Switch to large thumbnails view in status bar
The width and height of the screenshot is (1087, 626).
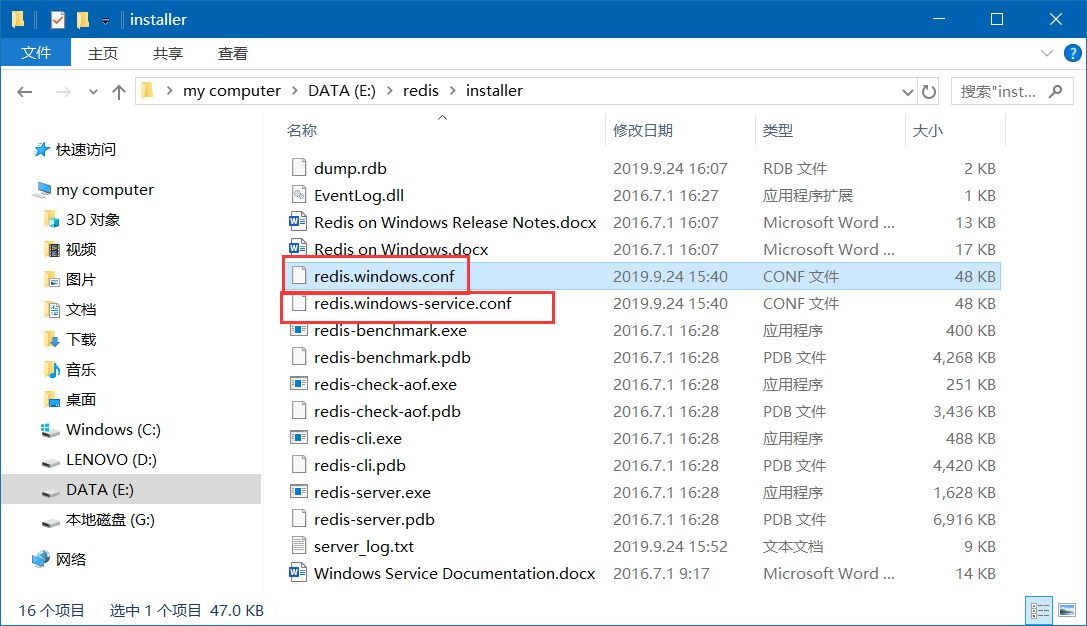click(1066, 609)
